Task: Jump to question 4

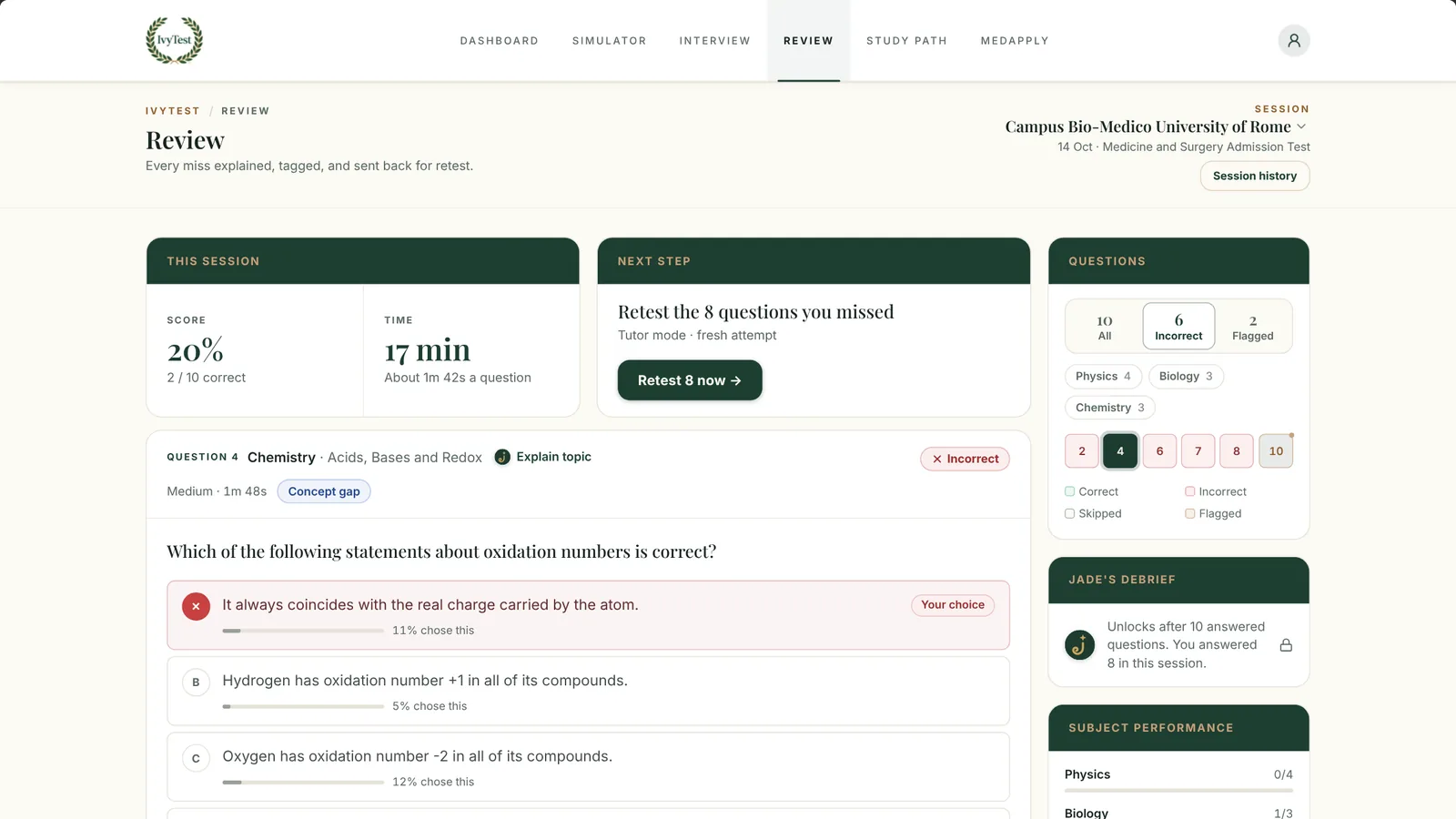Action: (1120, 451)
